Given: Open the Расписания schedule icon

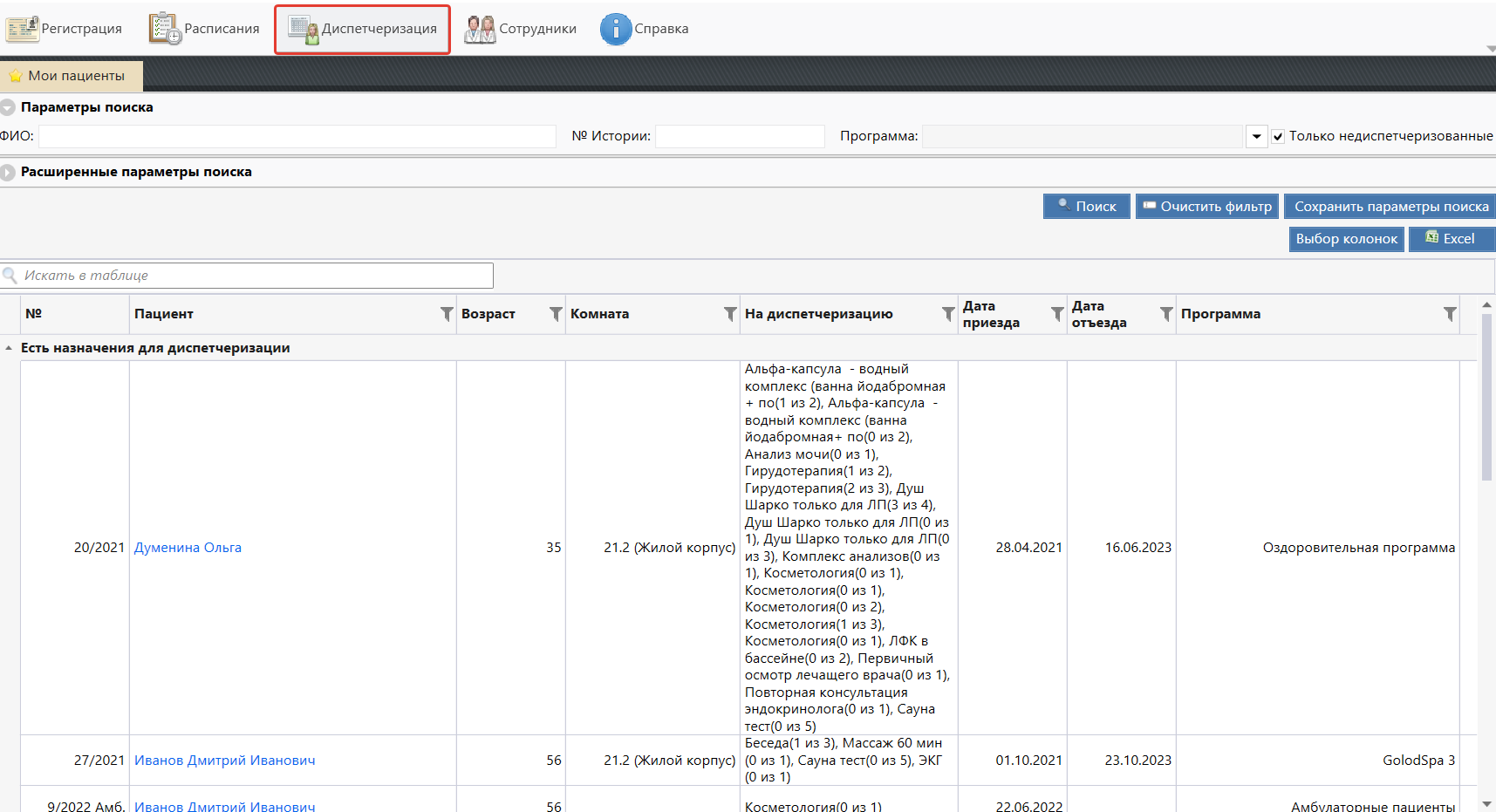Looking at the screenshot, I should 164,29.
